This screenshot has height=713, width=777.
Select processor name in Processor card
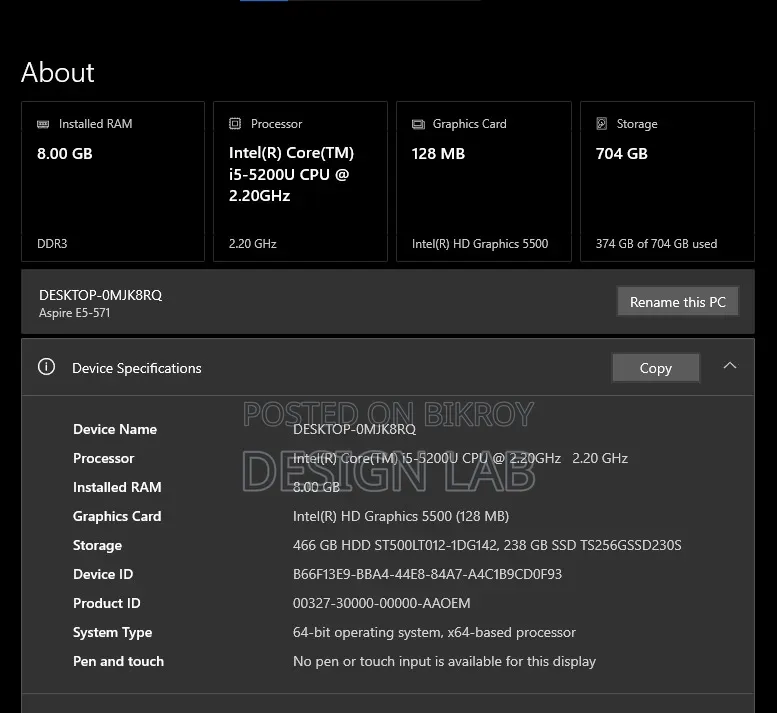[x=291, y=174]
